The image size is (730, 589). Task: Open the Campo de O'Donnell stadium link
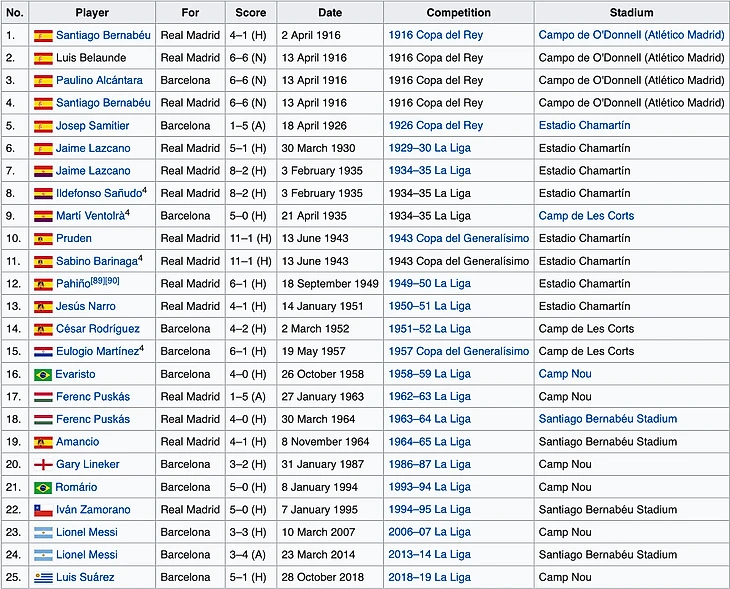click(631, 35)
